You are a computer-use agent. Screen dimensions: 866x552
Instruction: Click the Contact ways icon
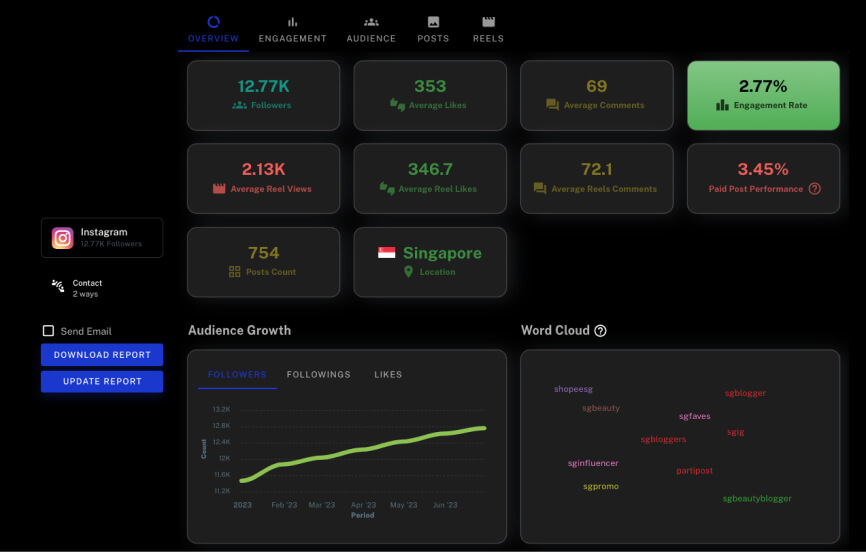(x=58, y=288)
